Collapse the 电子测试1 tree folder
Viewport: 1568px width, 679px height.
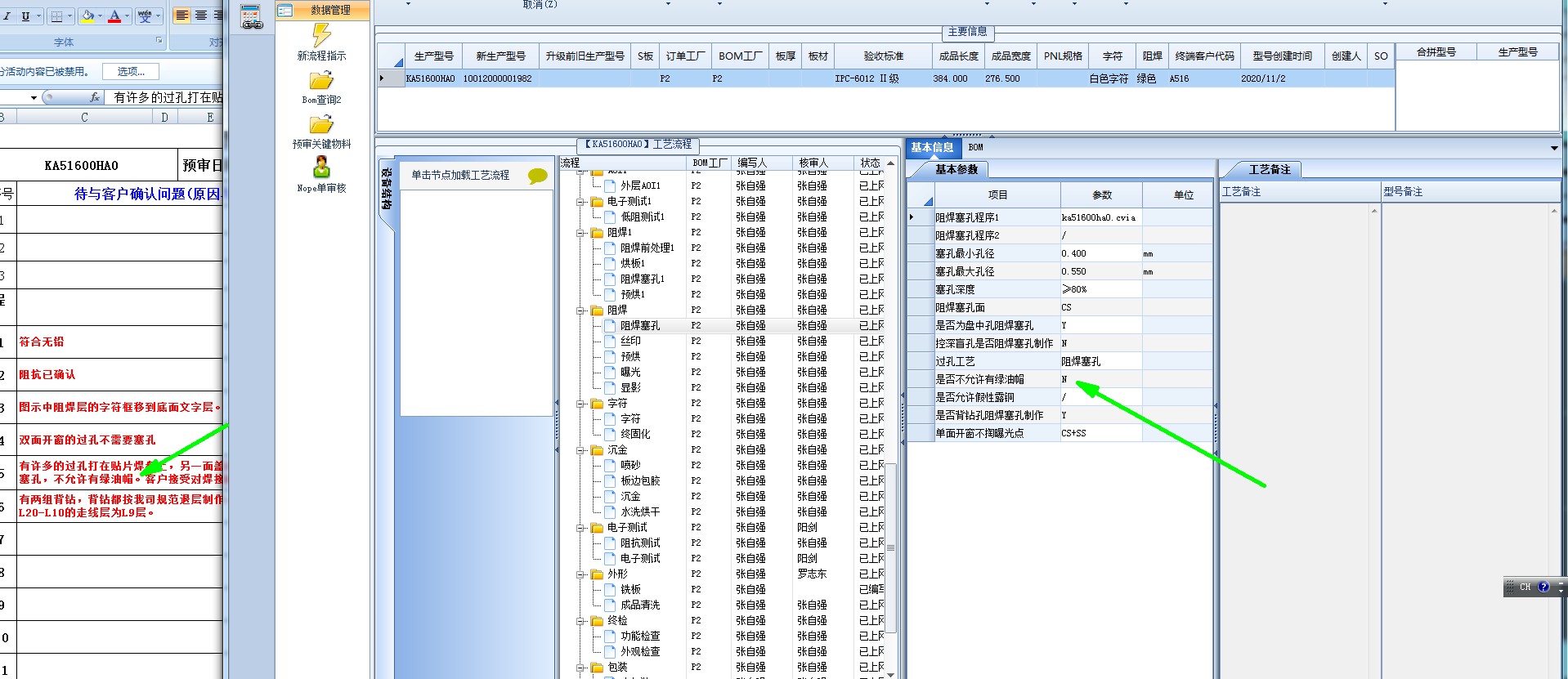581,201
